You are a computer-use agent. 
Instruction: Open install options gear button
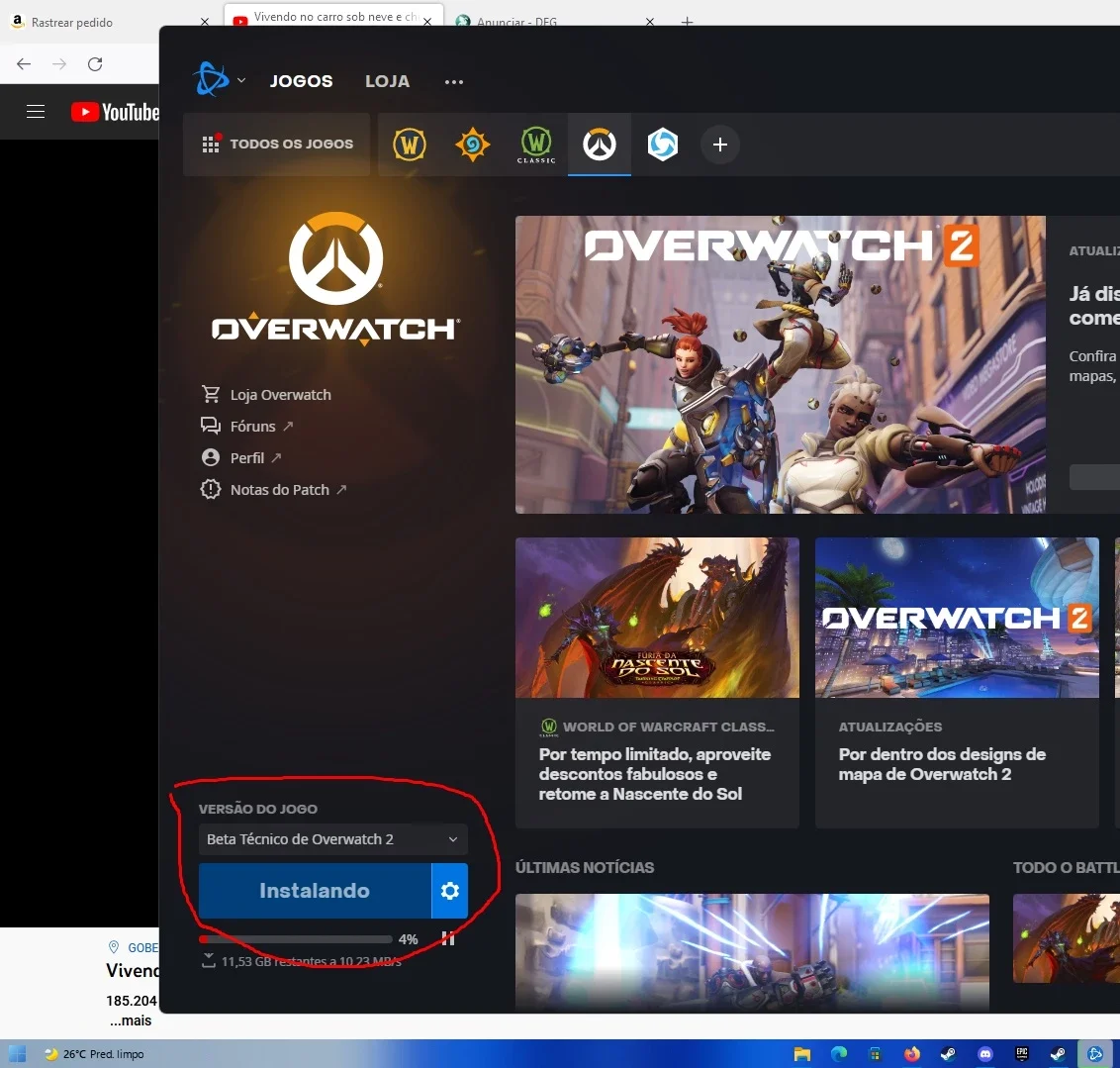tap(450, 891)
